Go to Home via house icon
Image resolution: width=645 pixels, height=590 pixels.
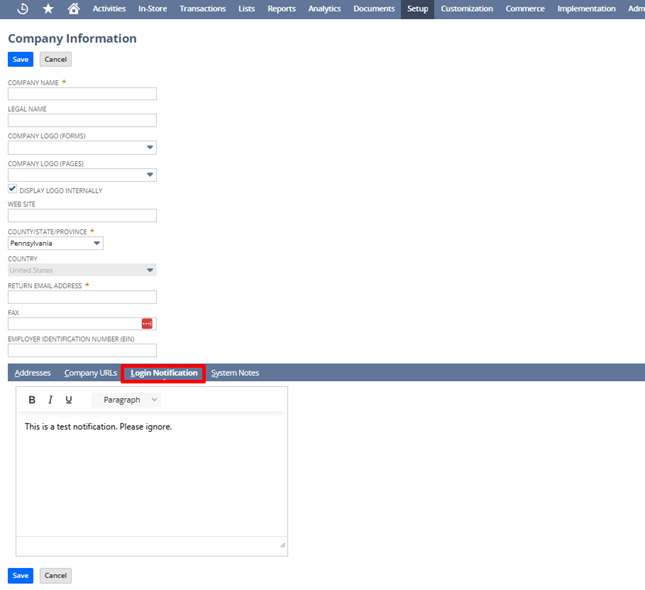click(x=74, y=9)
